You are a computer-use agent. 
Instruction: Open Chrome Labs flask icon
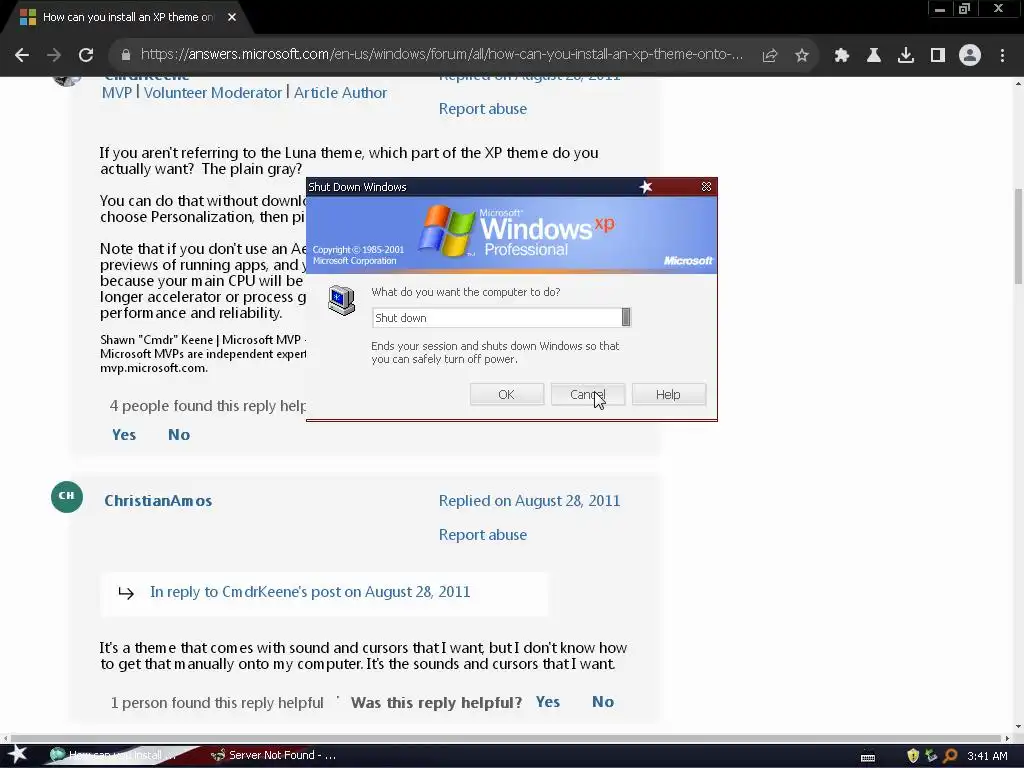click(874, 56)
